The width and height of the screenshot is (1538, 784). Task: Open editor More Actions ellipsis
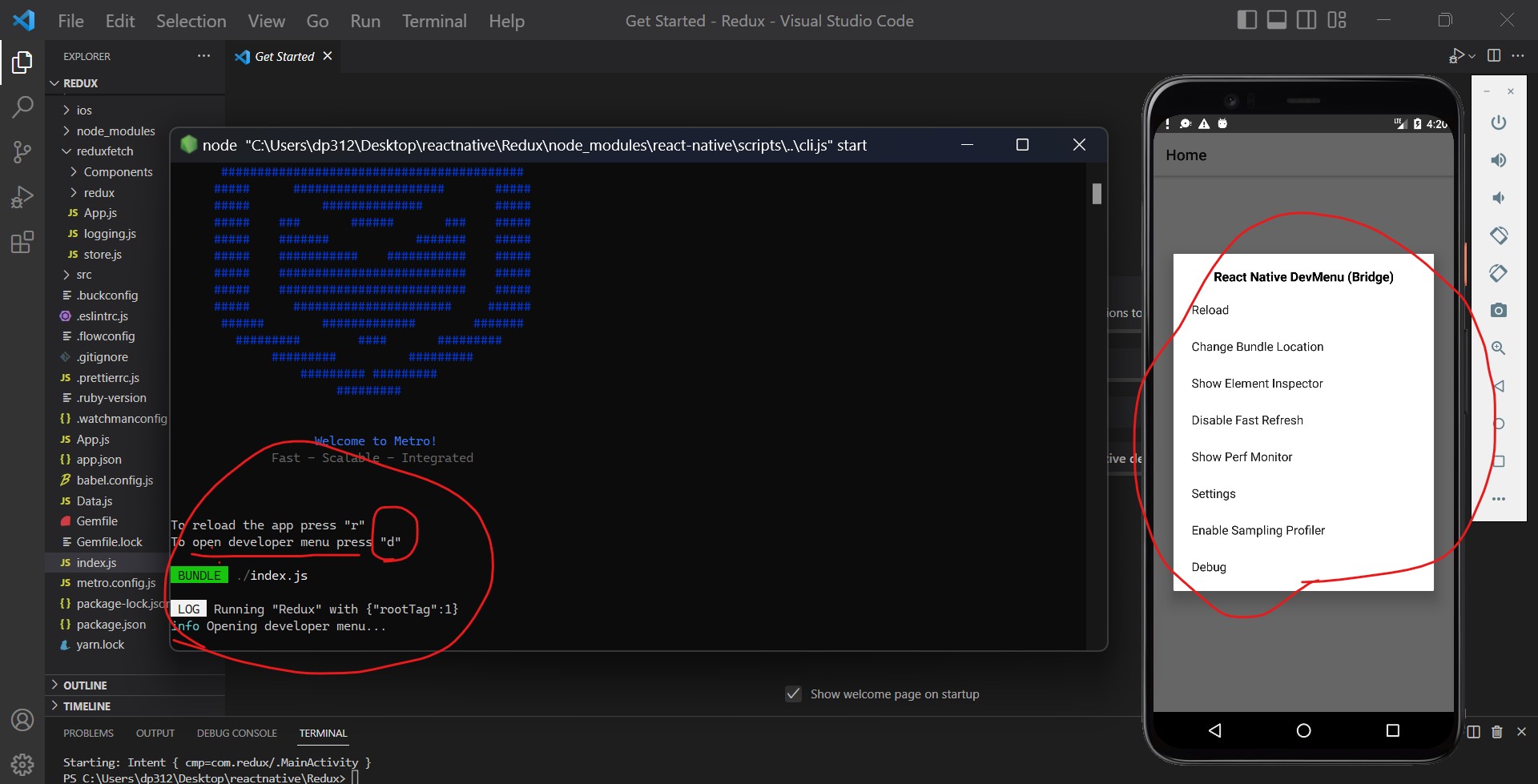tap(1518, 55)
